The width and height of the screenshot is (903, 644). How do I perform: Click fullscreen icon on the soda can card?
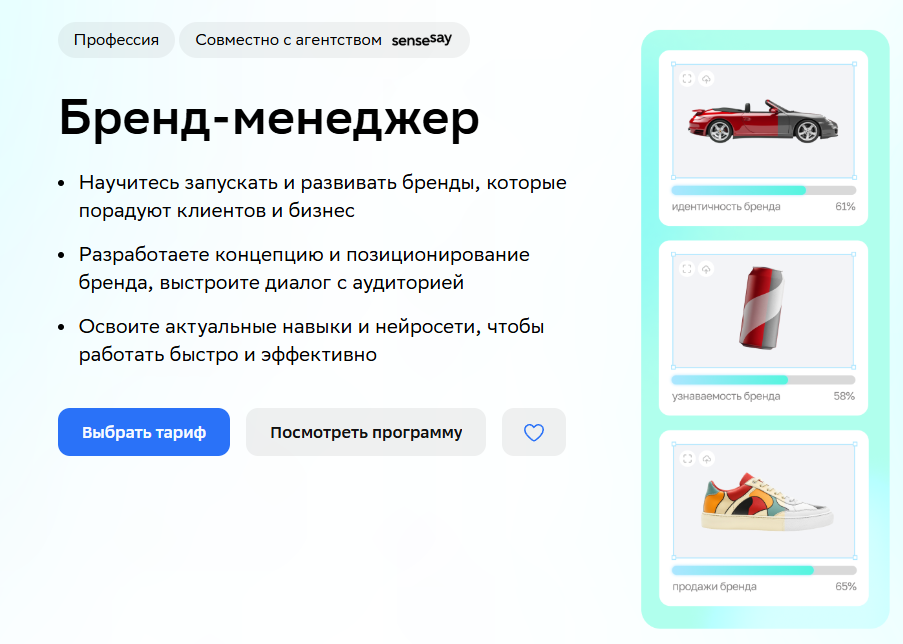687,268
